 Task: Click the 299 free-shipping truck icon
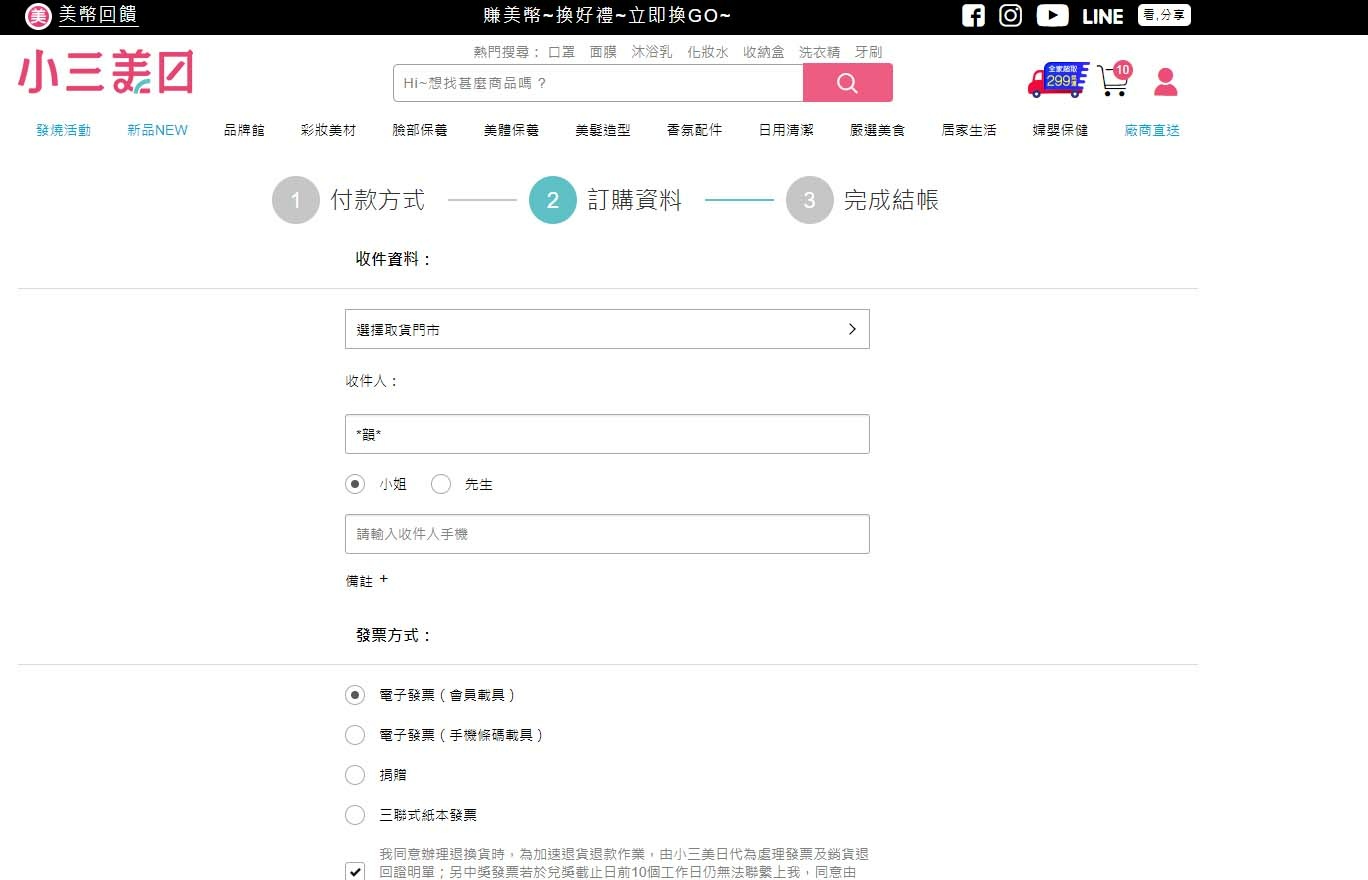(x=1058, y=80)
